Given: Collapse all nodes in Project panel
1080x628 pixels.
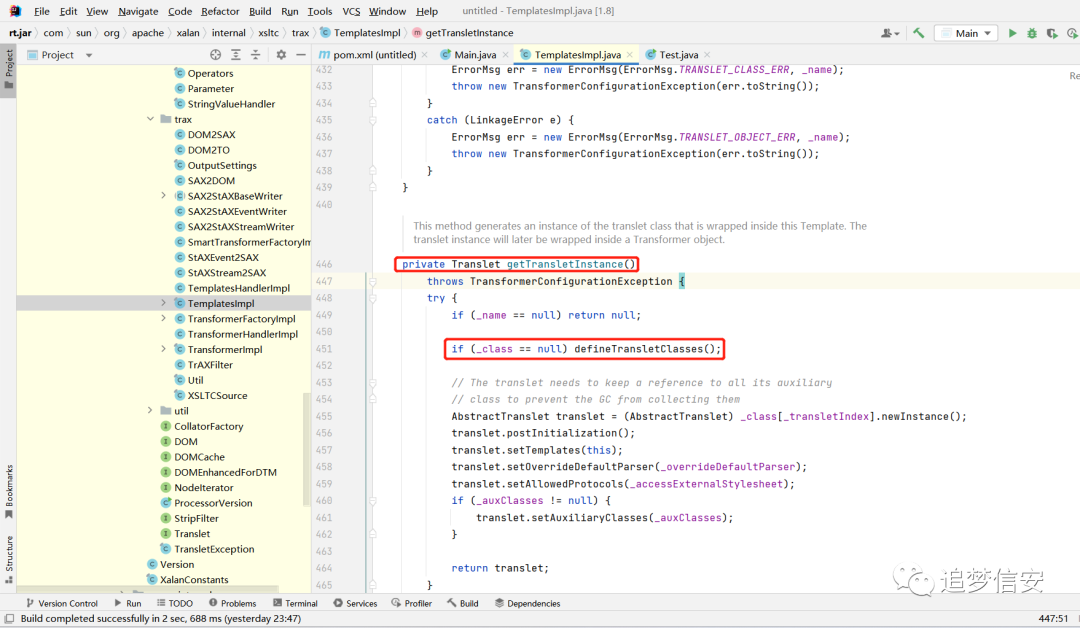Looking at the screenshot, I should tap(256, 54).
